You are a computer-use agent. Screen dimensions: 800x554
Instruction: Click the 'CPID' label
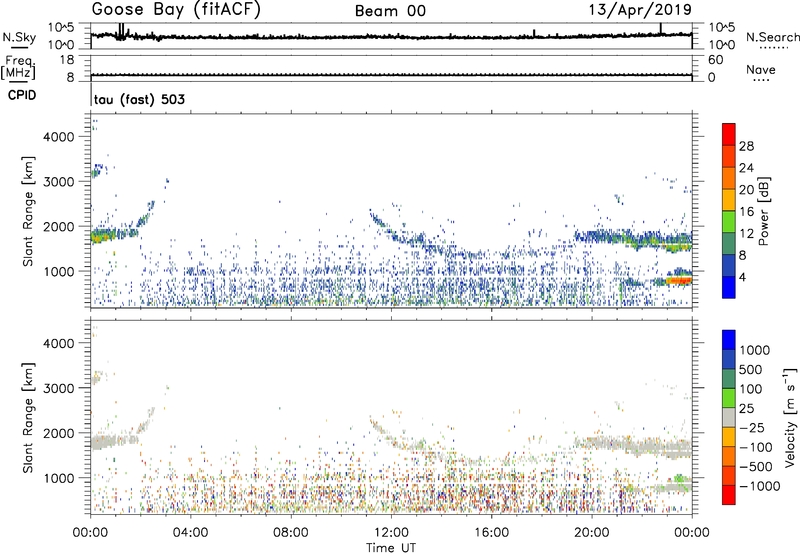[x=22, y=95]
